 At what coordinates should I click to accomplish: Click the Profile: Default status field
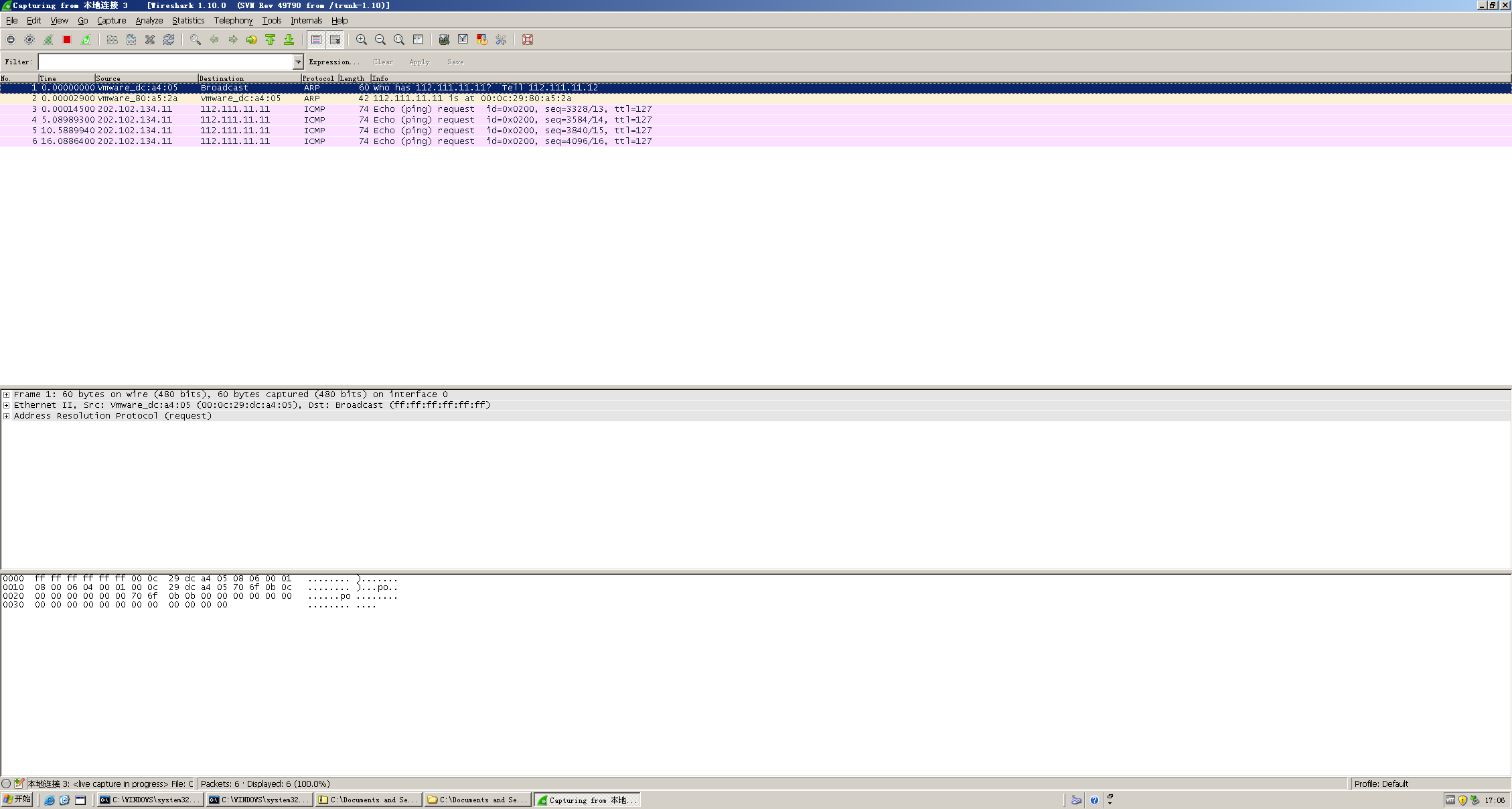coord(1381,784)
